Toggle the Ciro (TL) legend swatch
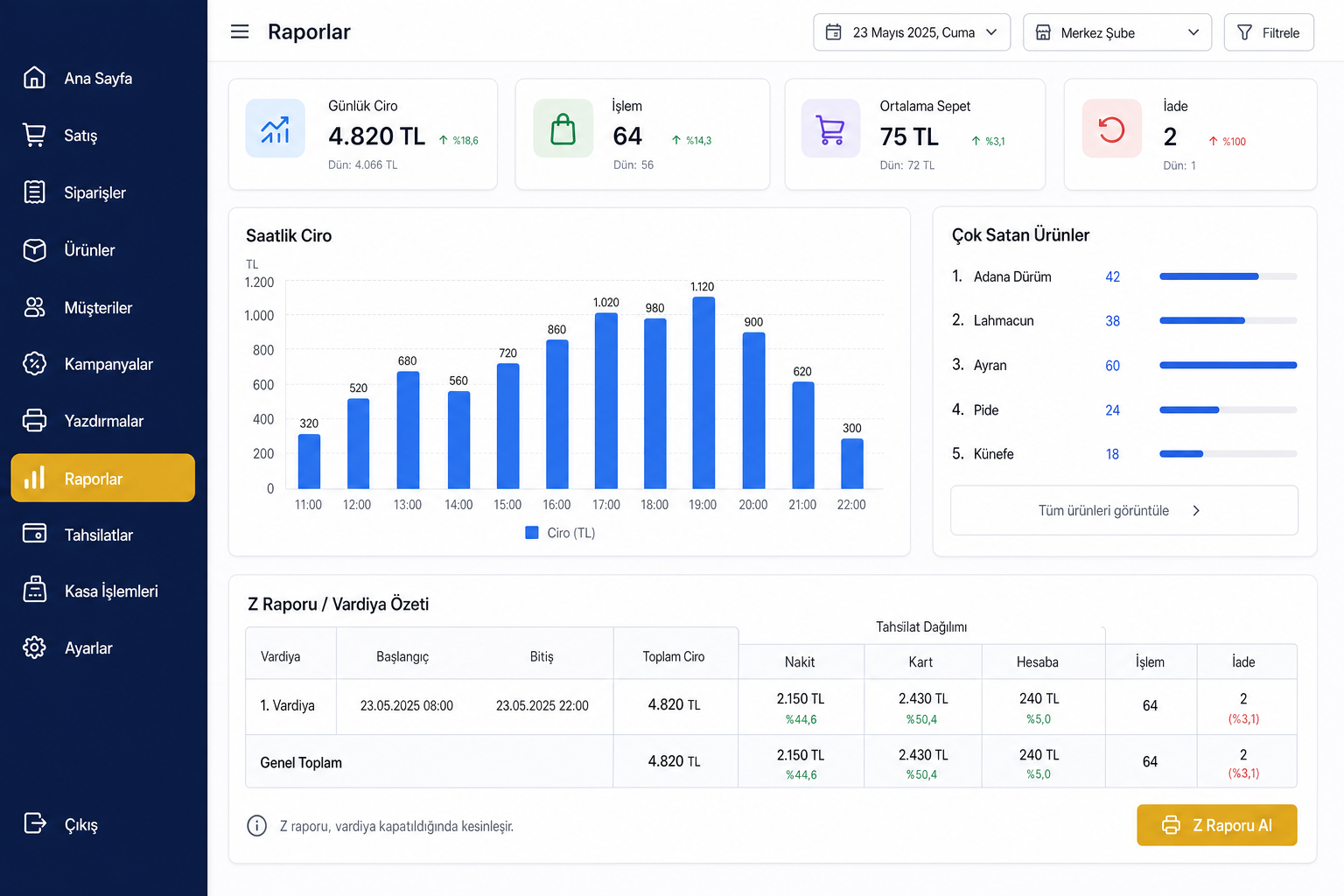1344x896 pixels. pyautogui.click(x=532, y=532)
